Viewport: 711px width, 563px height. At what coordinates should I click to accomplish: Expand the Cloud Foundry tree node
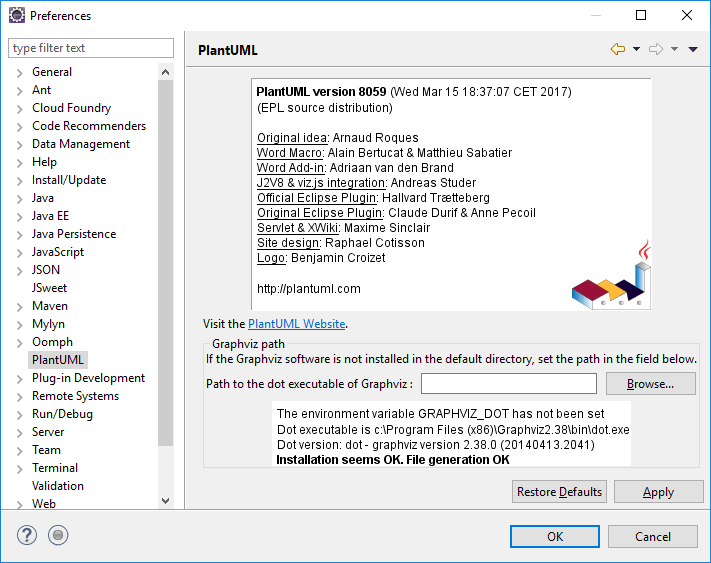coord(19,109)
